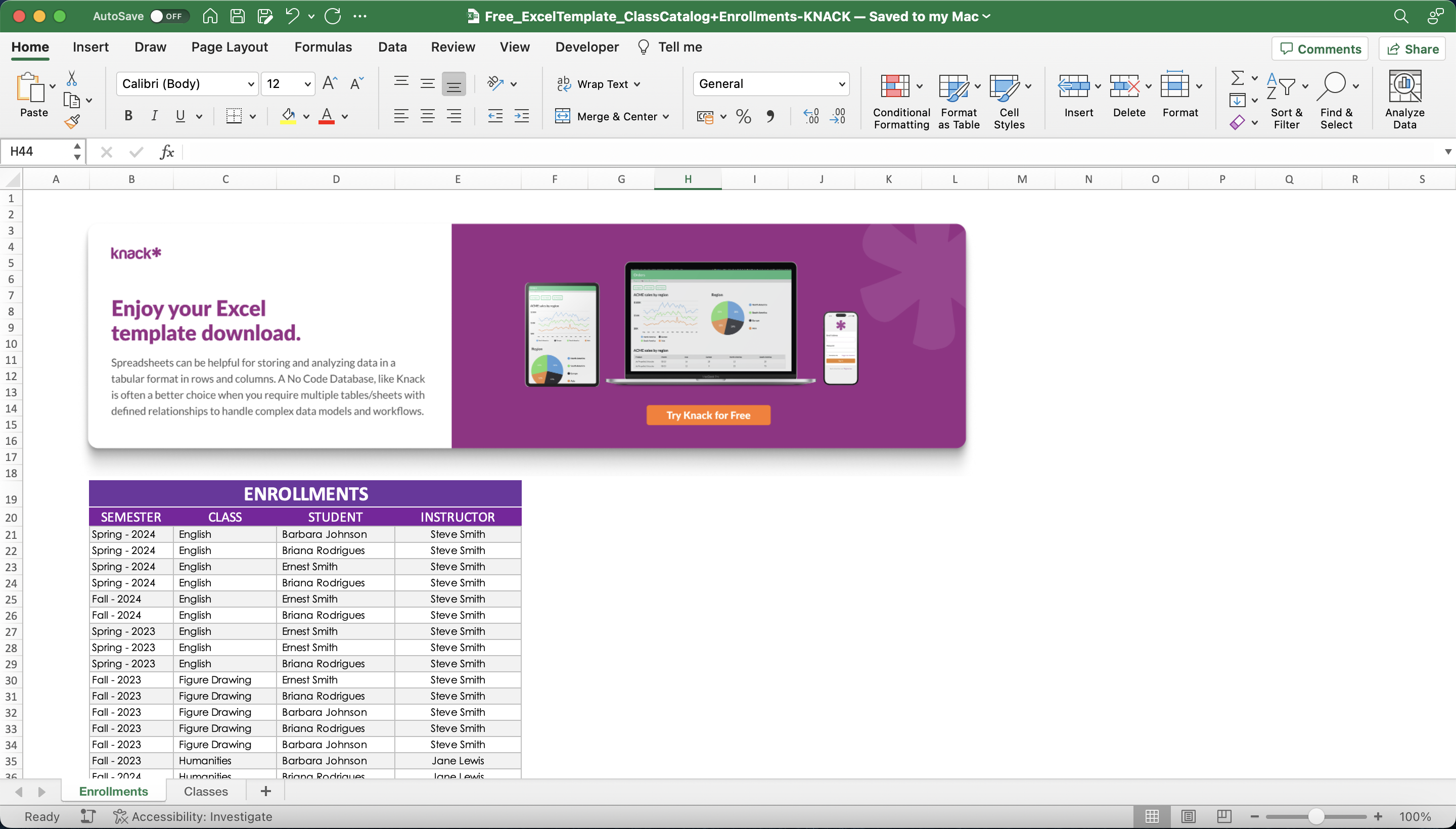Viewport: 1456px width, 829px height.
Task: Click the Wrap Text icon
Action: [x=598, y=84]
